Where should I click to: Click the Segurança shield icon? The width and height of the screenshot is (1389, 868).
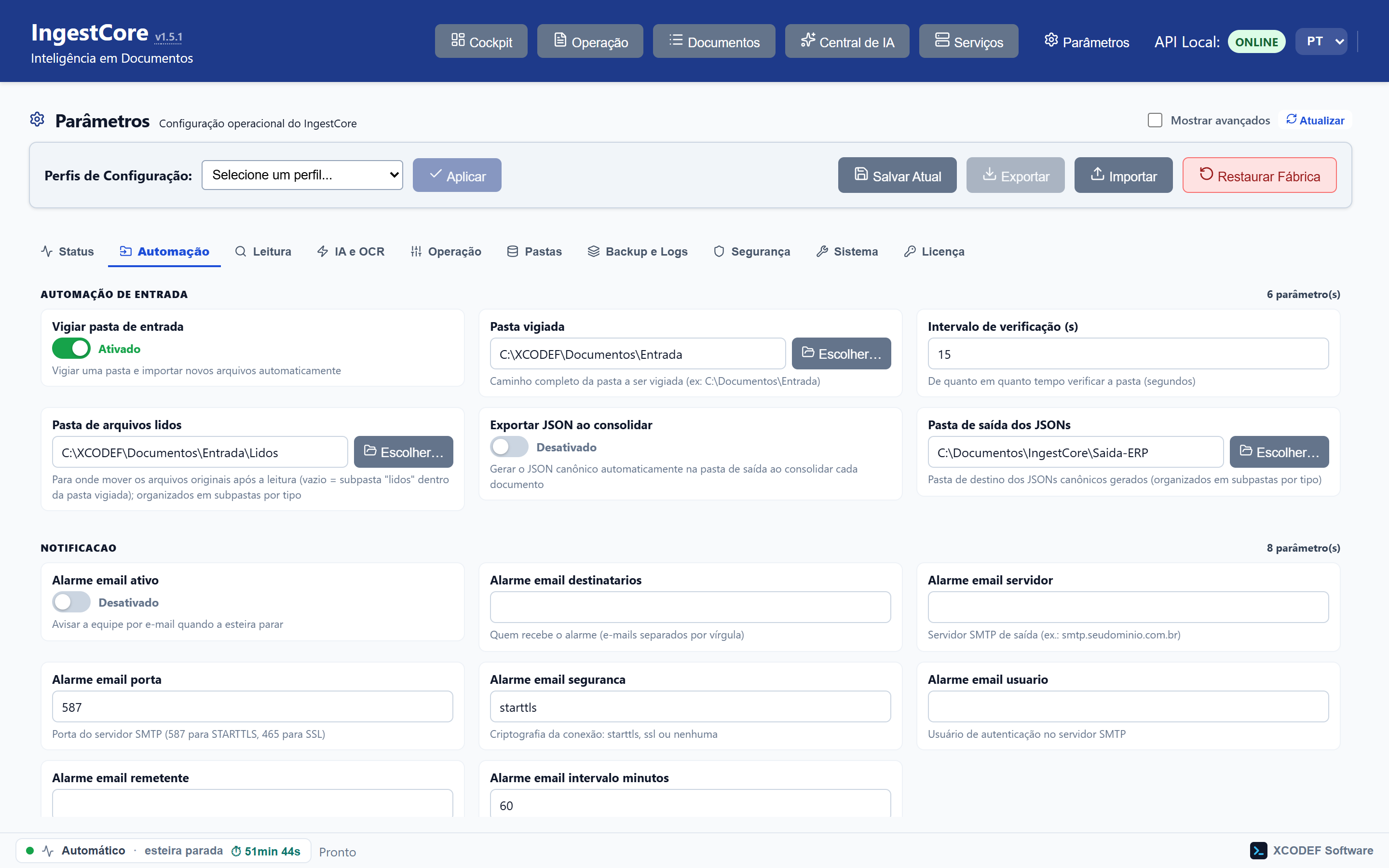click(x=719, y=251)
